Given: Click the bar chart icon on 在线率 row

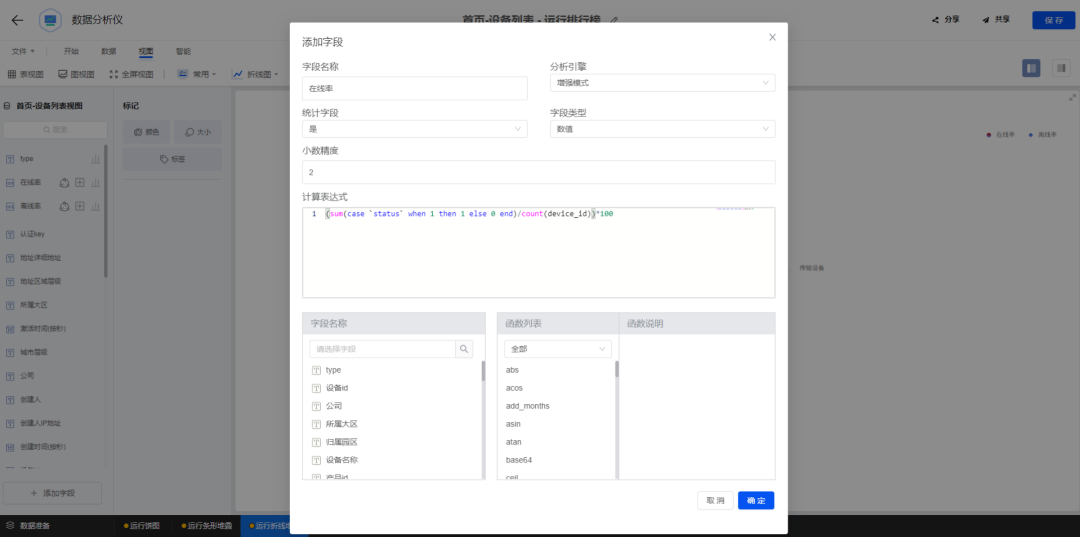Looking at the screenshot, I should click(x=96, y=183).
